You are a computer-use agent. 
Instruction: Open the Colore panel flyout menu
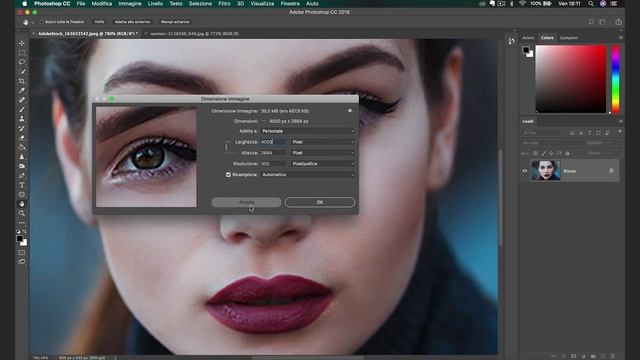click(x=620, y=38)
